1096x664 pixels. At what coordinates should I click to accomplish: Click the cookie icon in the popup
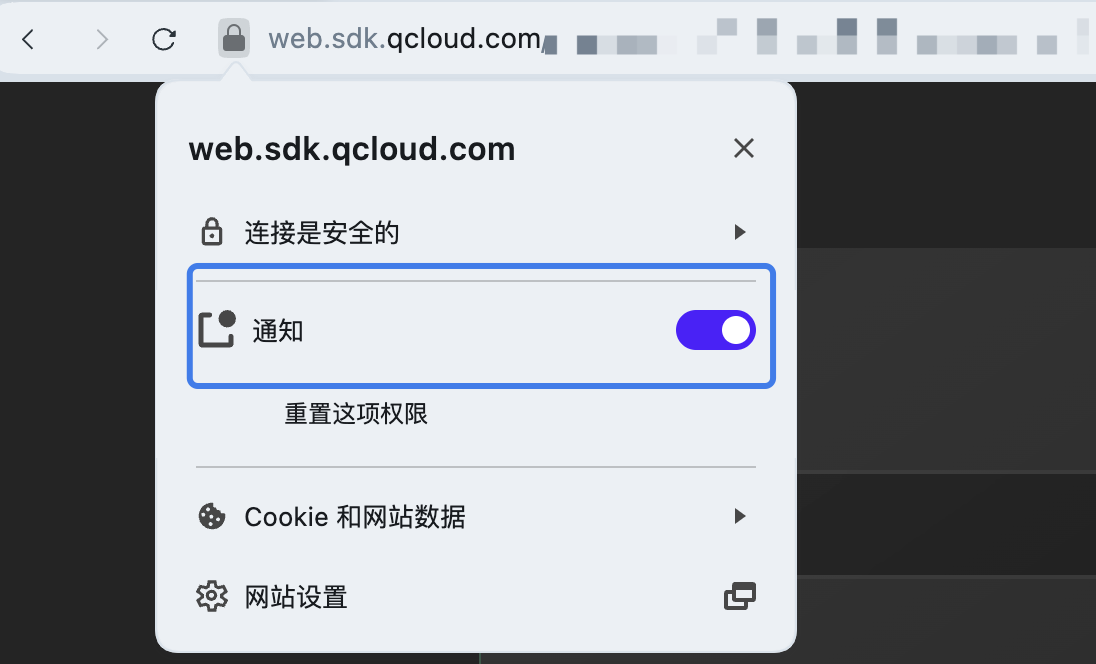click(211, 516)
